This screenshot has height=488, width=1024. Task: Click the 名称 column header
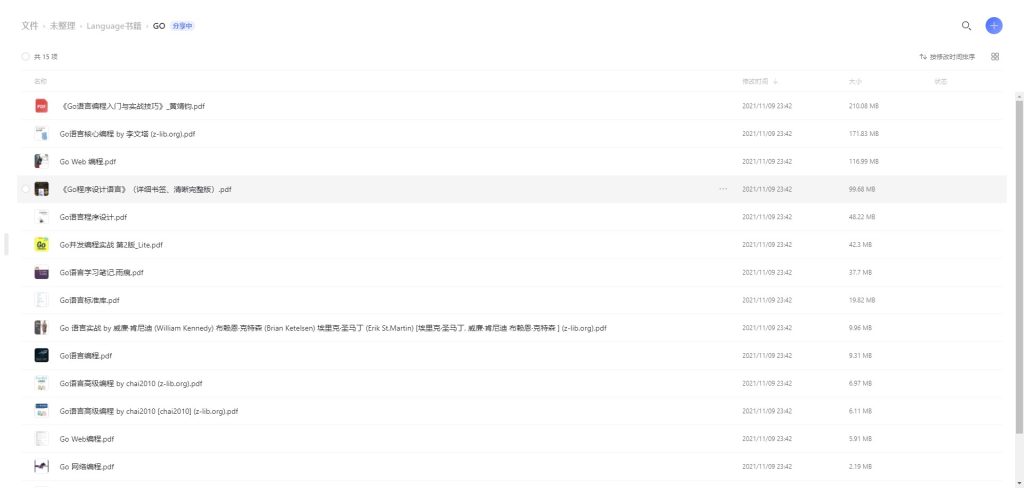pos(40,82)
